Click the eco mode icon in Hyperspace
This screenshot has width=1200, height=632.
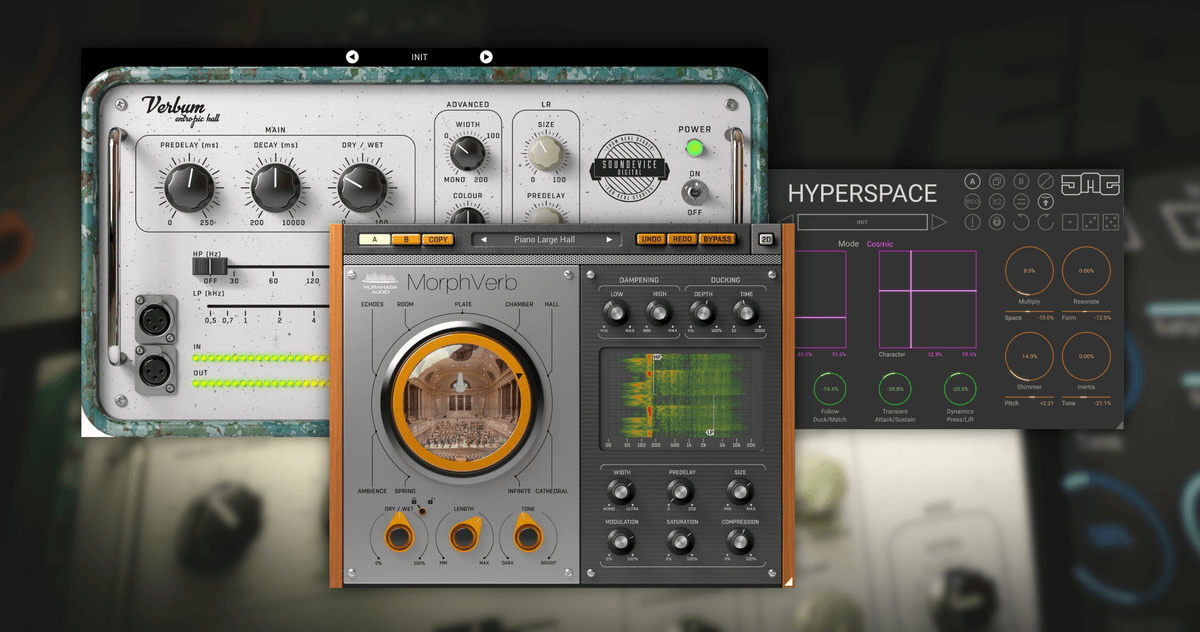(x=972, y=201)
